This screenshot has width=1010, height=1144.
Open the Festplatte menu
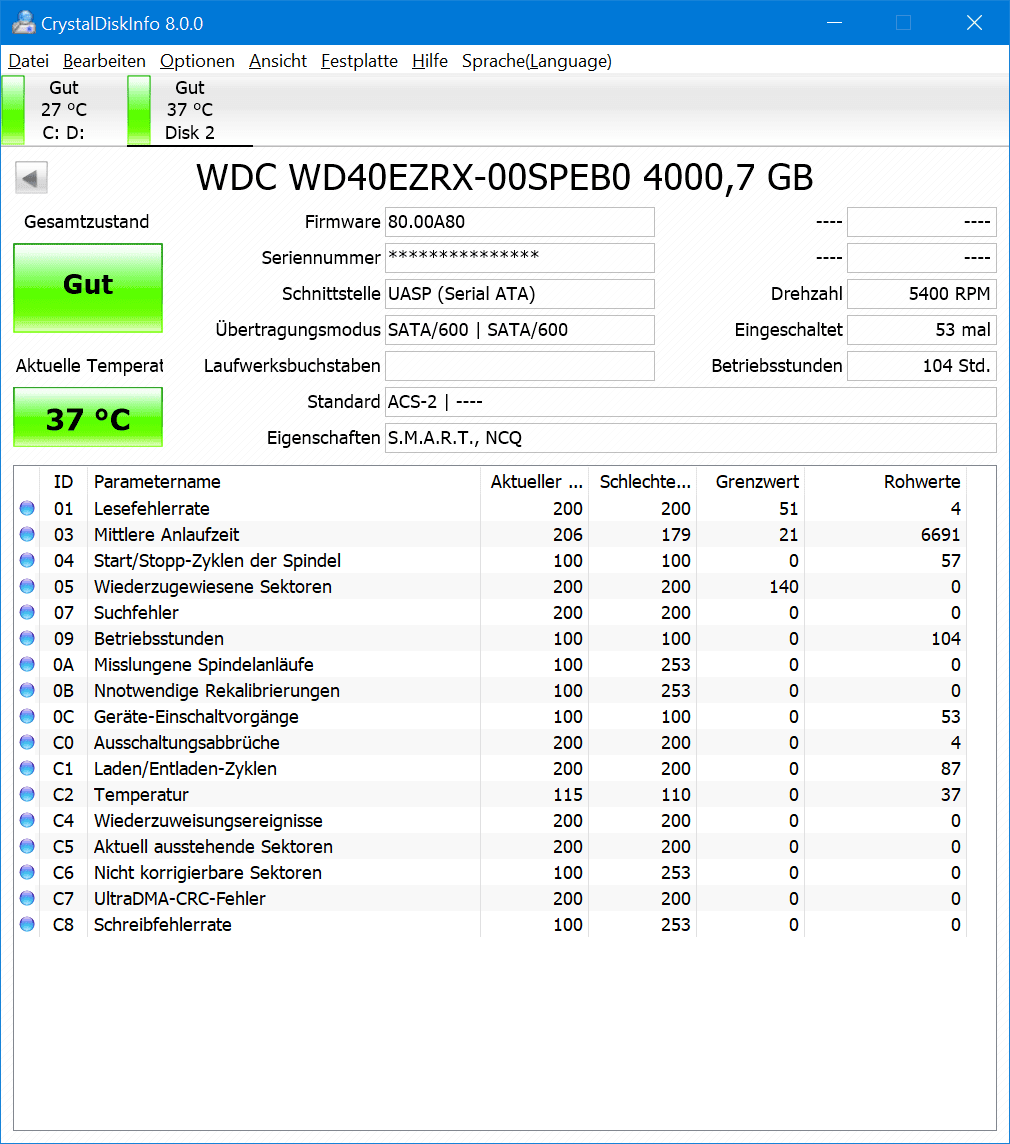point(359,61)
